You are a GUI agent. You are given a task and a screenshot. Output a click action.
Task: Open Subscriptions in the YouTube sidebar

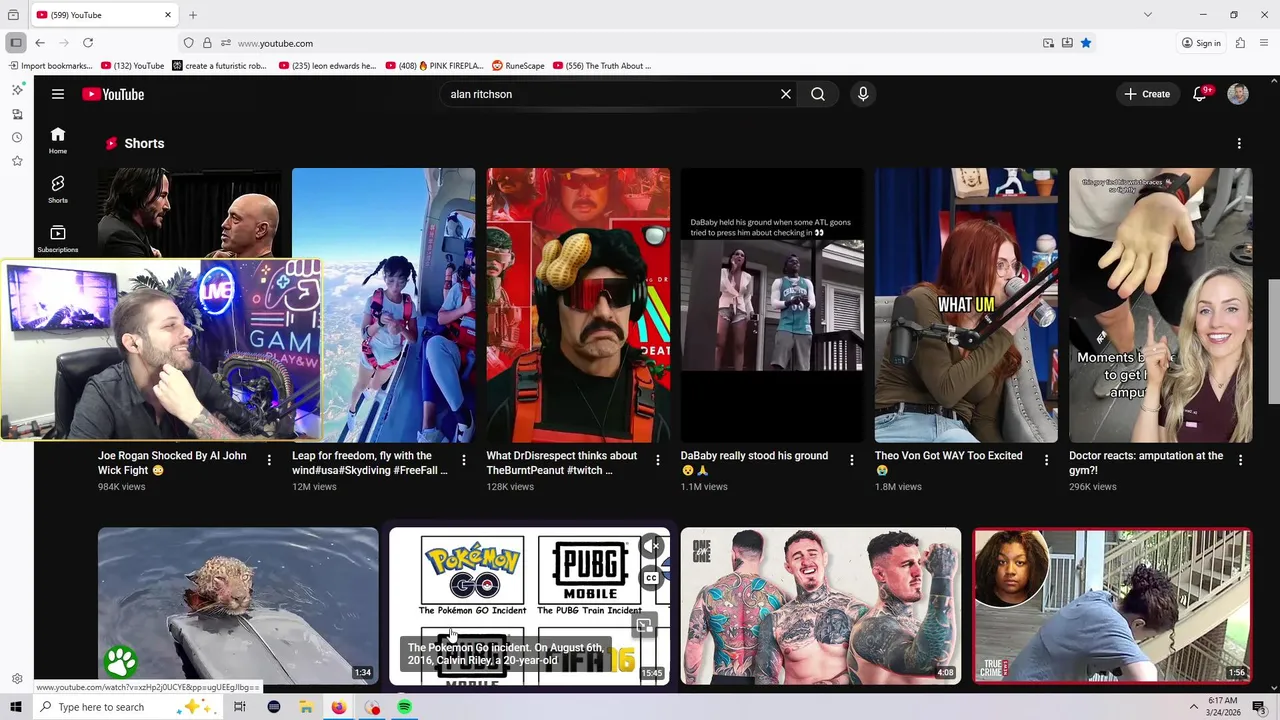[x=58, y=238]
